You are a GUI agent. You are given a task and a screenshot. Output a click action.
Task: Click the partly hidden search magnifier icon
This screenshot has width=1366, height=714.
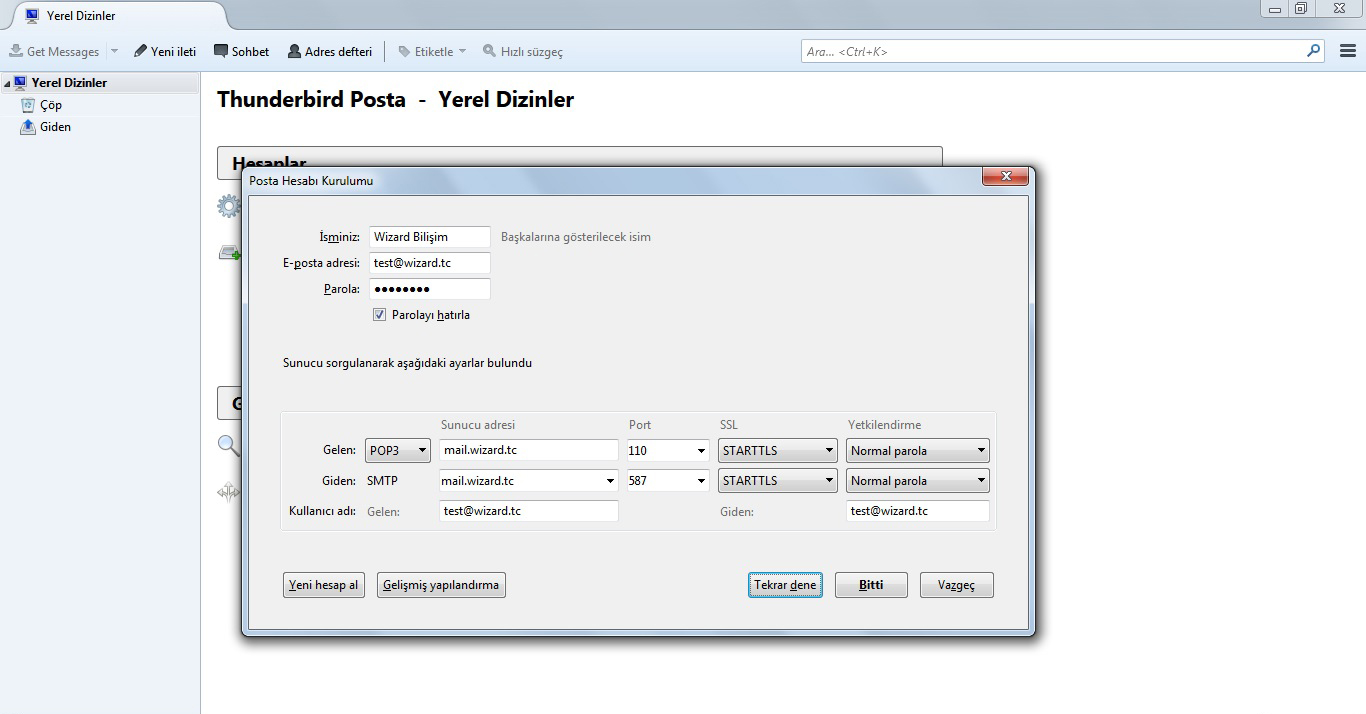click(x=229, y=445)
